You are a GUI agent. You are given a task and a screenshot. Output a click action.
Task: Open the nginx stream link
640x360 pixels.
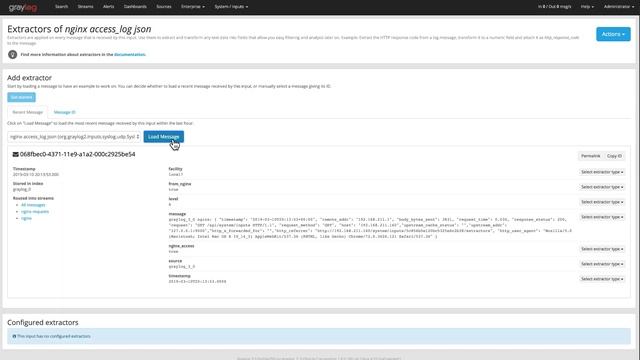[26, 218]
